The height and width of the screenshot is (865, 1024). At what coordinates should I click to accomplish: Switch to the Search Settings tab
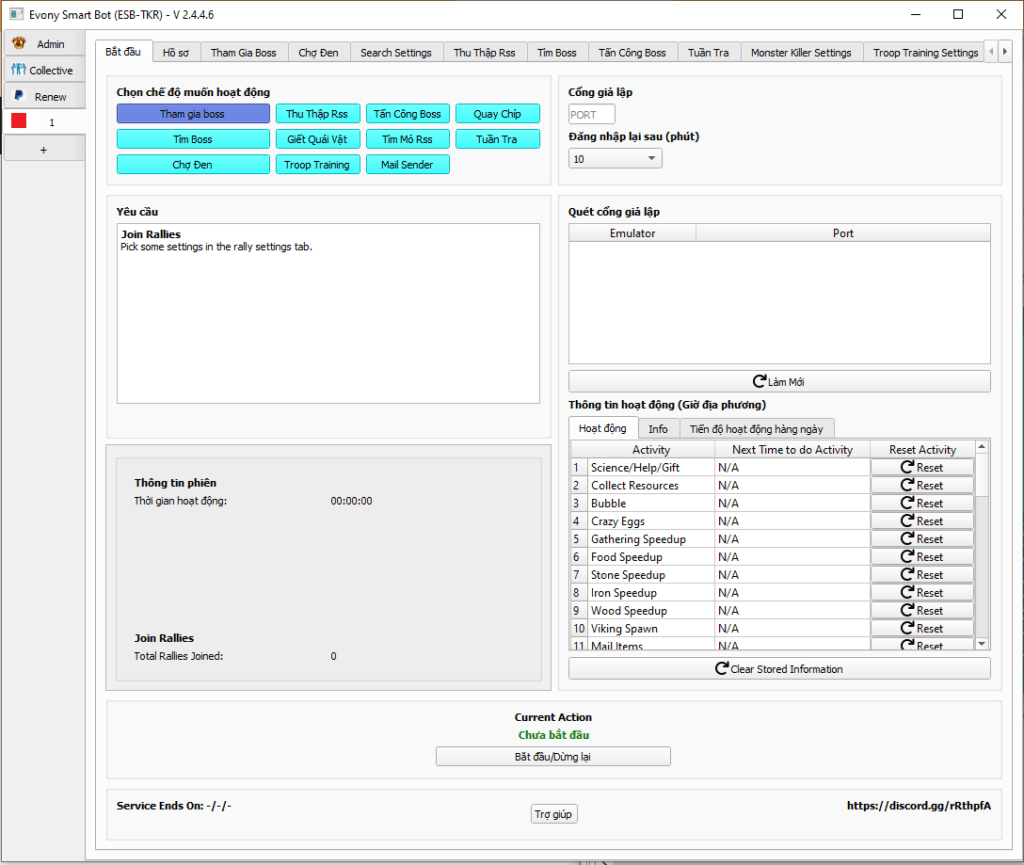(x=396, y=53)
